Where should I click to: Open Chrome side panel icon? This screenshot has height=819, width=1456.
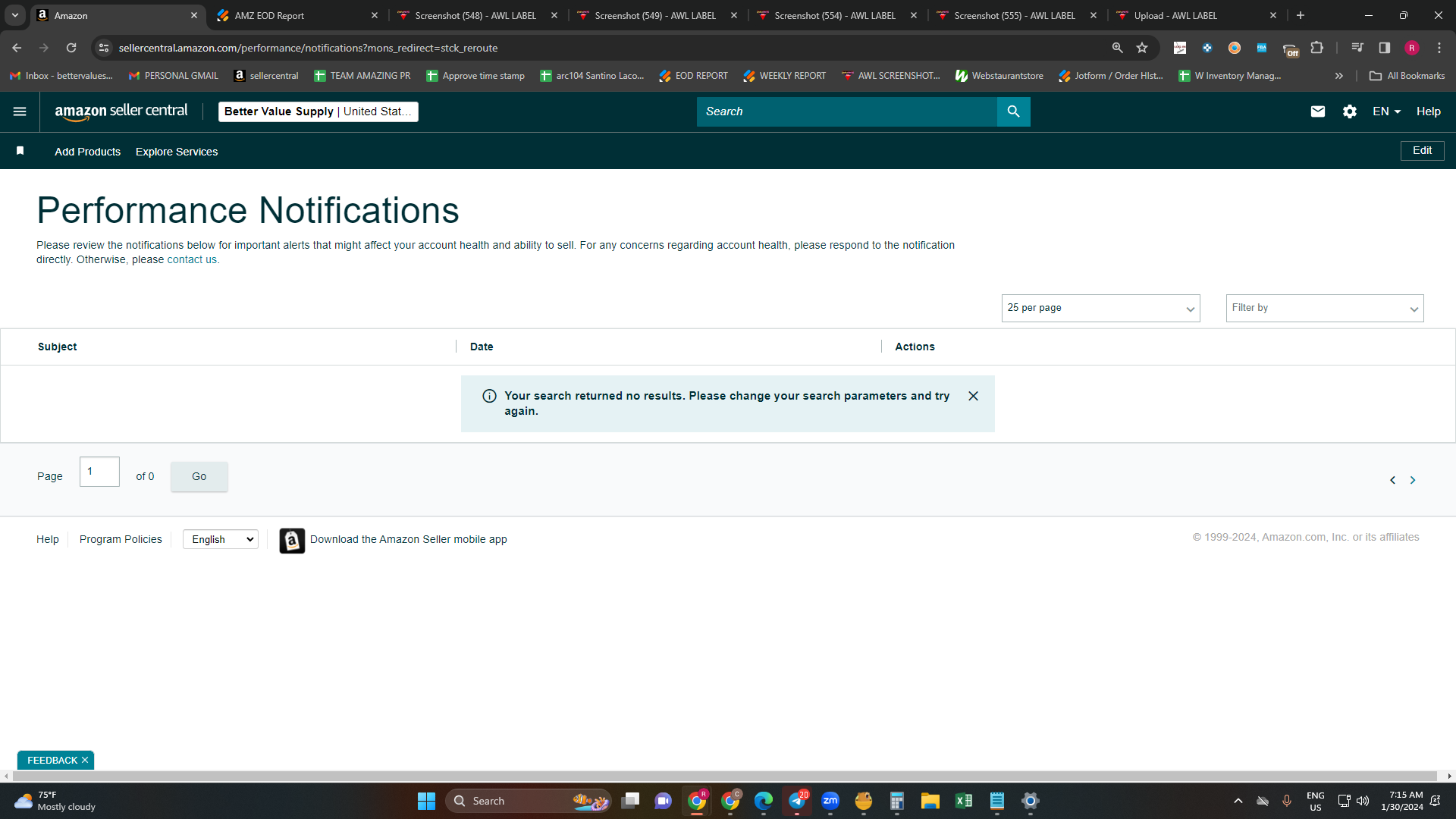[x=1385, y=48]
